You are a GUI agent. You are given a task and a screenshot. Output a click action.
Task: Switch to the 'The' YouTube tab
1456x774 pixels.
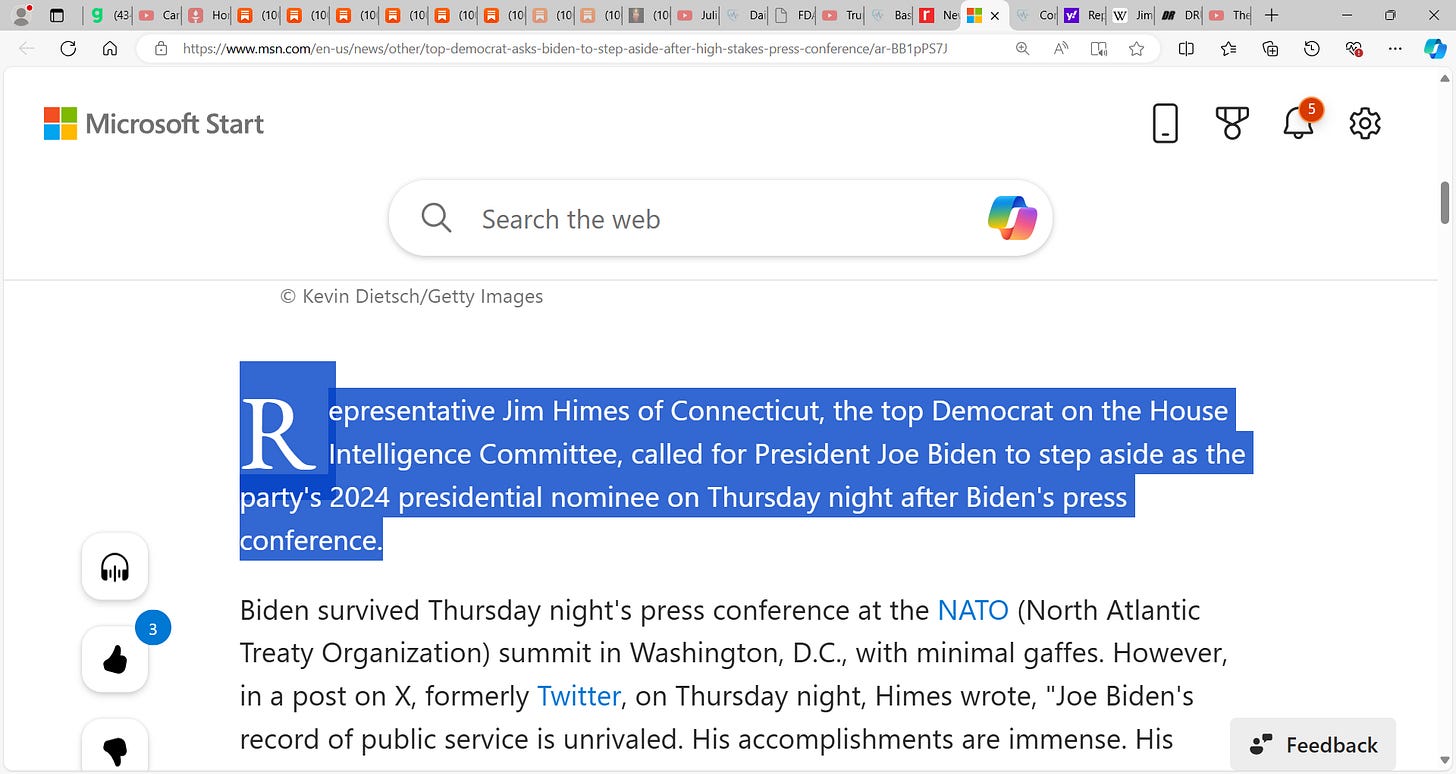click(x=1230, y=15)
